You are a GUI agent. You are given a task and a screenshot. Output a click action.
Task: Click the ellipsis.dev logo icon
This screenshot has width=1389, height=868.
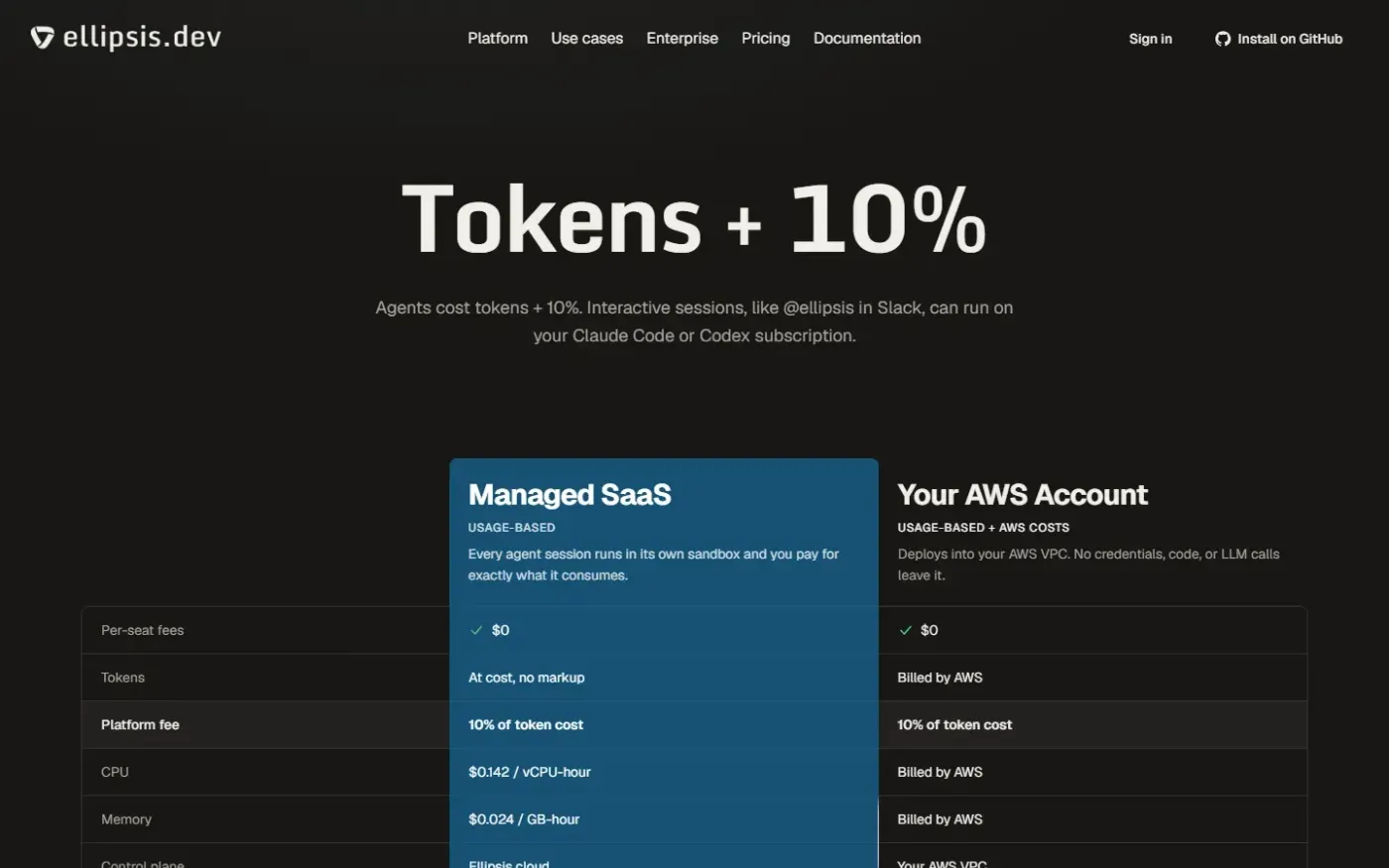coord(42,38)
